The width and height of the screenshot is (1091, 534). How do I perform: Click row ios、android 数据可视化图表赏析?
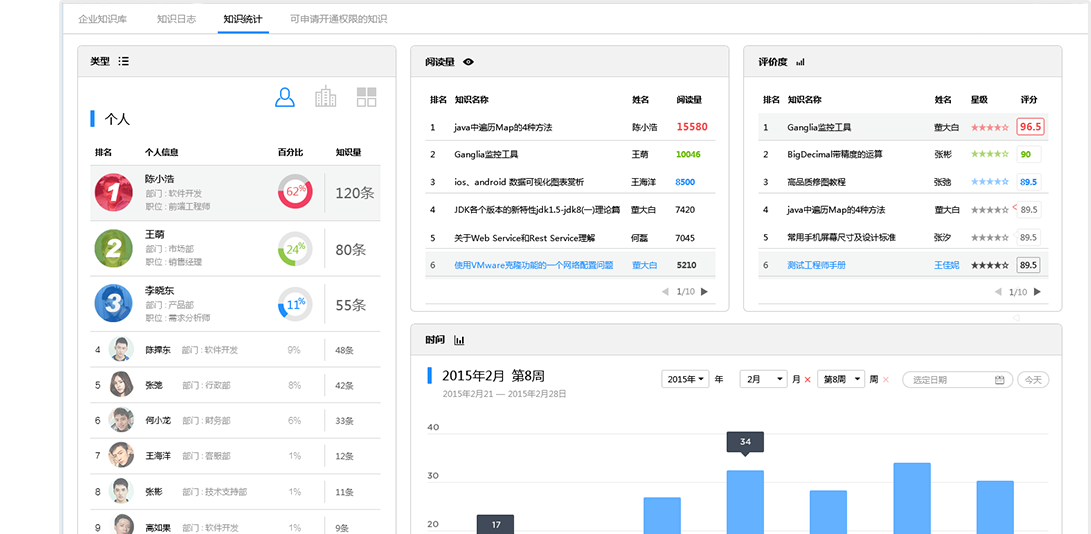571,182
